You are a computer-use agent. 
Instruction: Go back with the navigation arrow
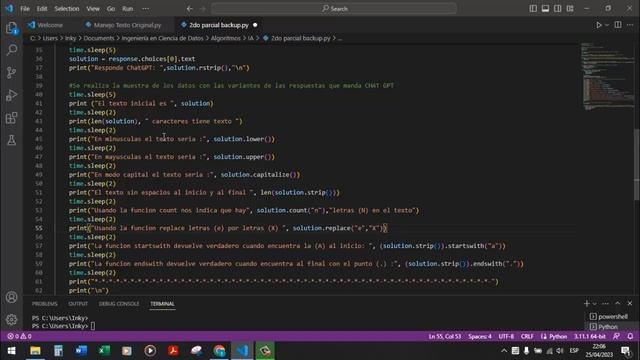tap(190, 9)
